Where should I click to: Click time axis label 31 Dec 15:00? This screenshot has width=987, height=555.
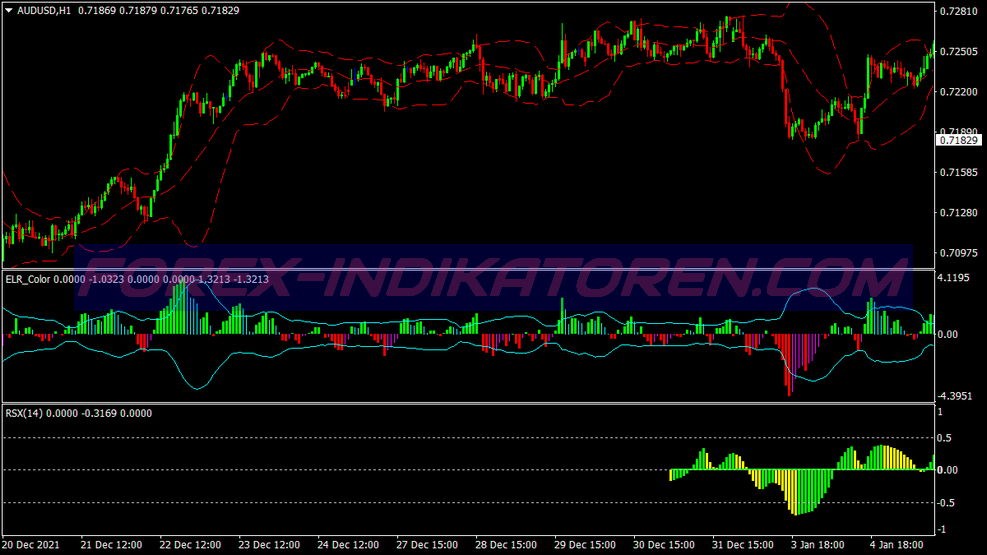click(x=743, y=545)
